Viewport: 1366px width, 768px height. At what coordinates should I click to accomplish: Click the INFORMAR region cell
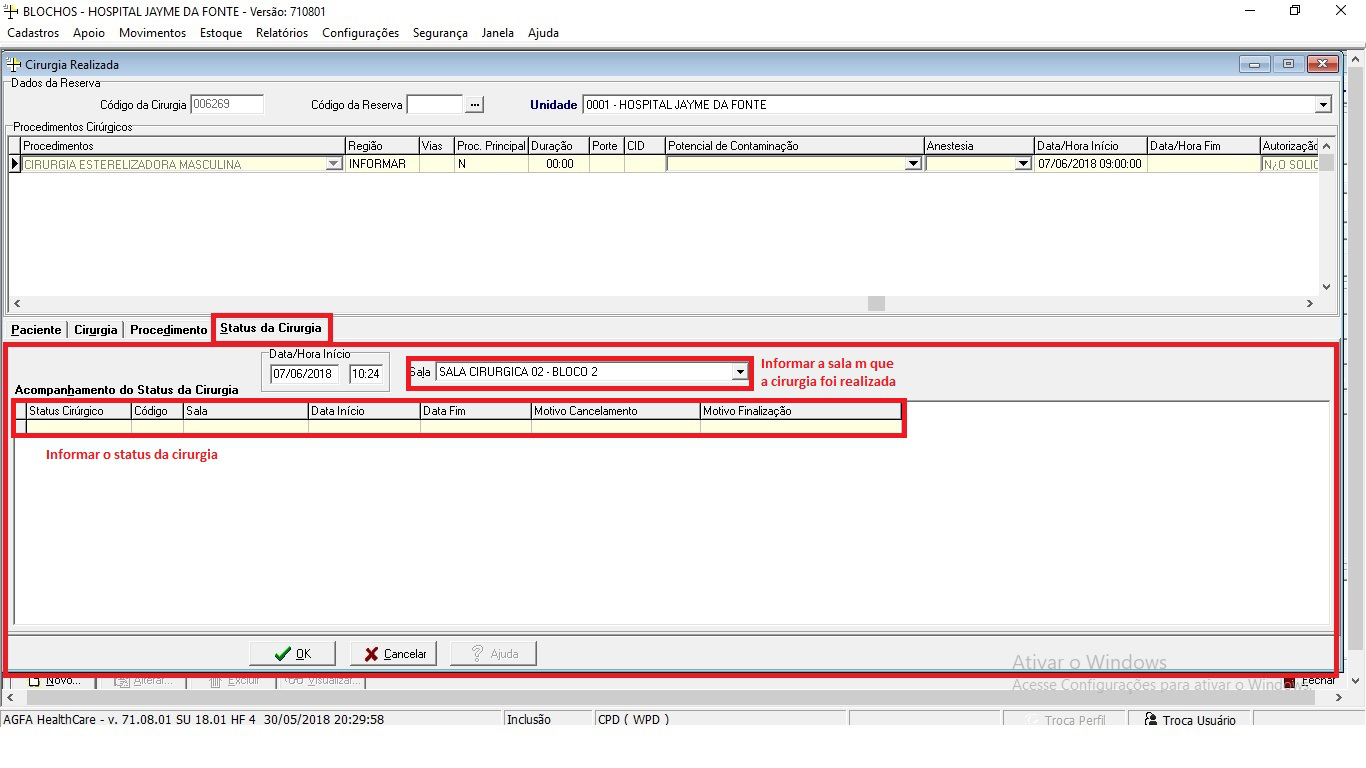click(382, 164)
